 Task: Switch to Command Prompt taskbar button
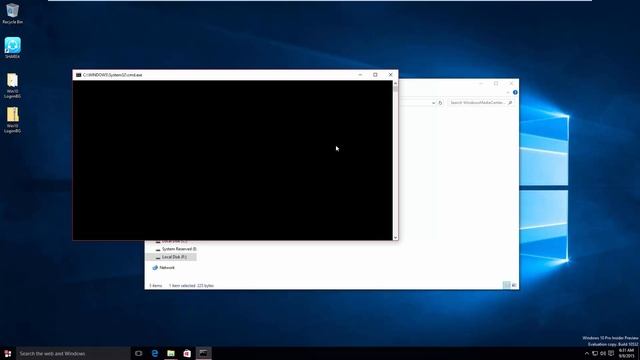click(203, 353)
